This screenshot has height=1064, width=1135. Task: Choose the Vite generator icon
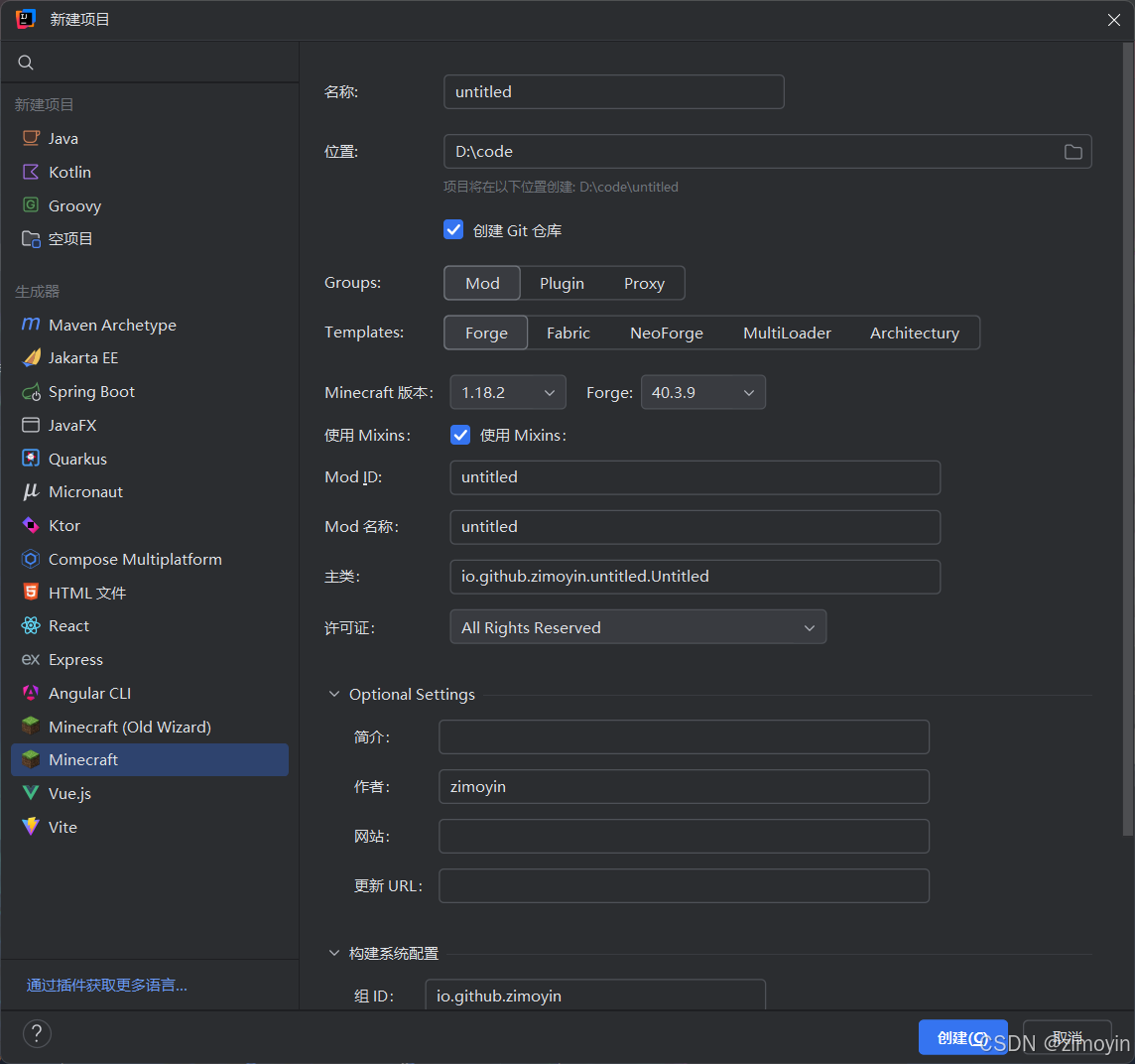31,827
